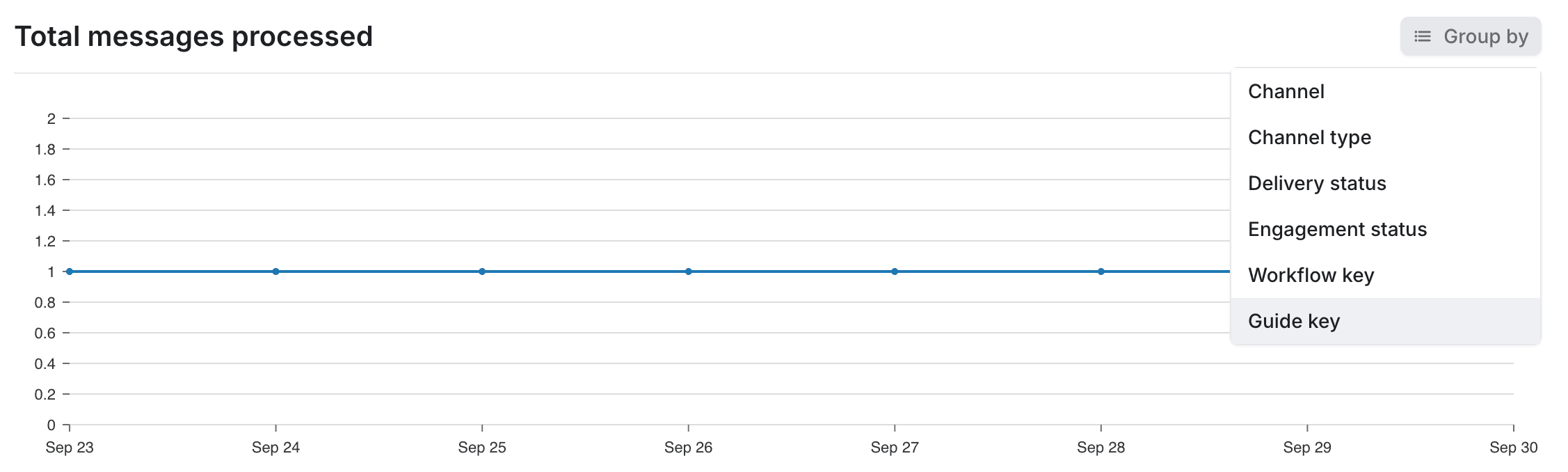Click the Sep 28 data point
This screenshot has height=472, width=1568.
coord(1100,272)
